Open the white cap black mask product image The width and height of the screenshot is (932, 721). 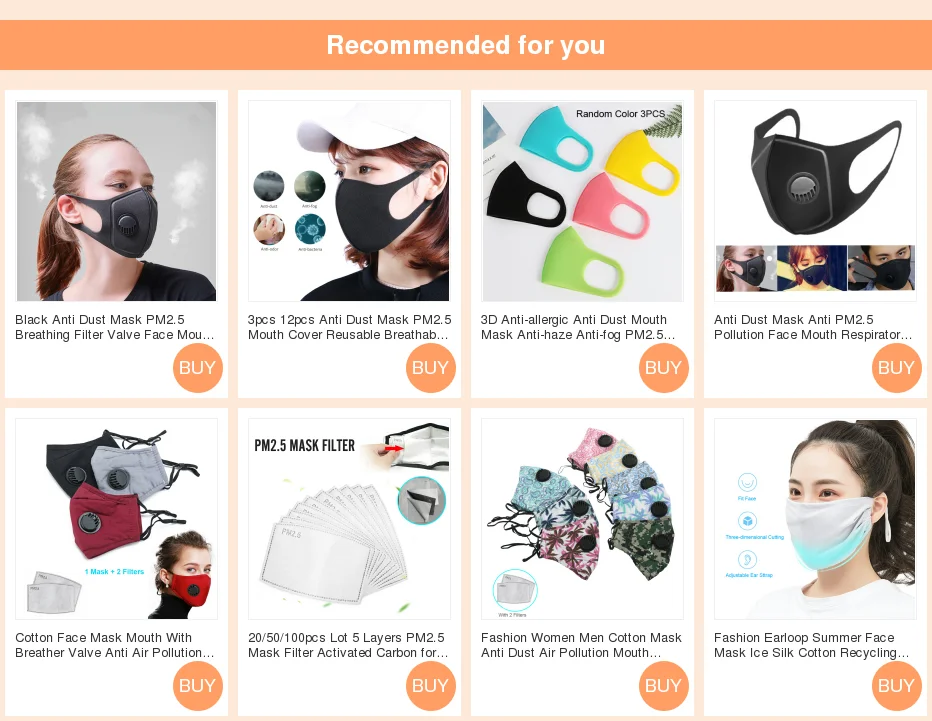pos(350,201)
